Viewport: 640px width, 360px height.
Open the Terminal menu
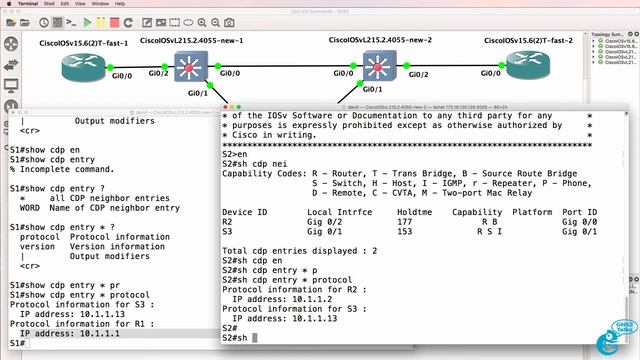click(28, 3)
